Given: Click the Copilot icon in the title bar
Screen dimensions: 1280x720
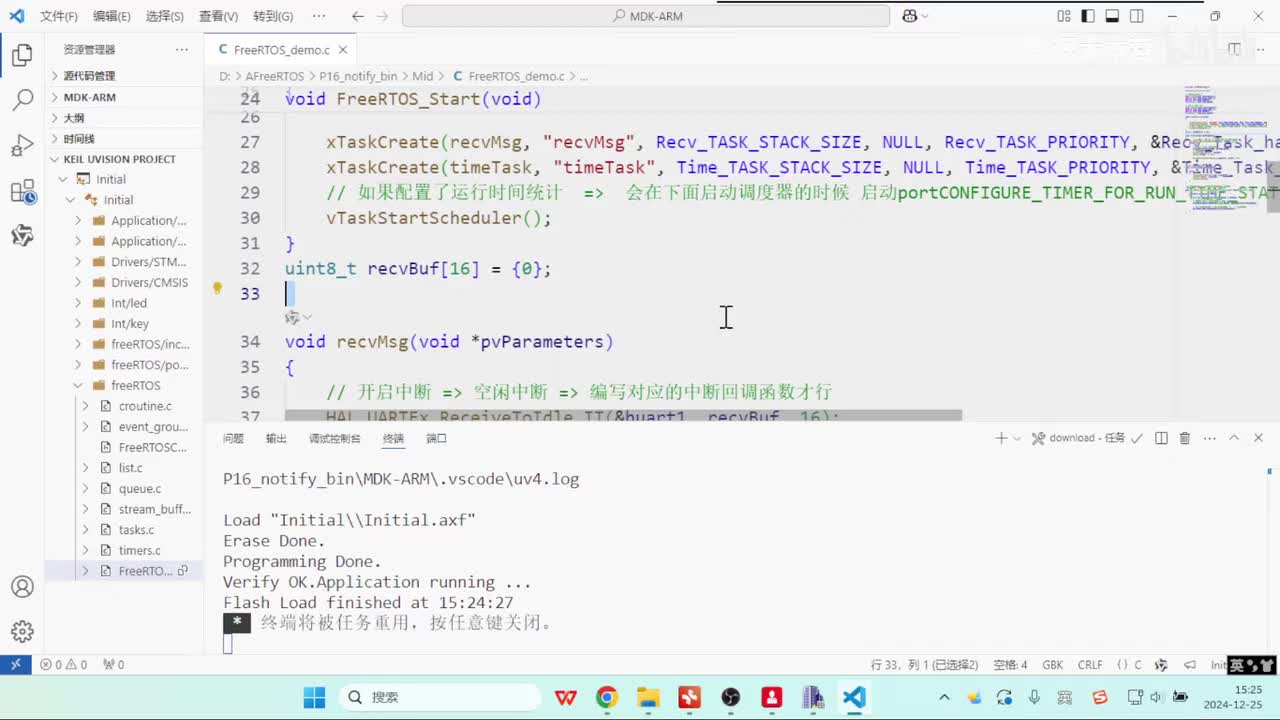Looking at the screenshot, I should click(910, 16).
